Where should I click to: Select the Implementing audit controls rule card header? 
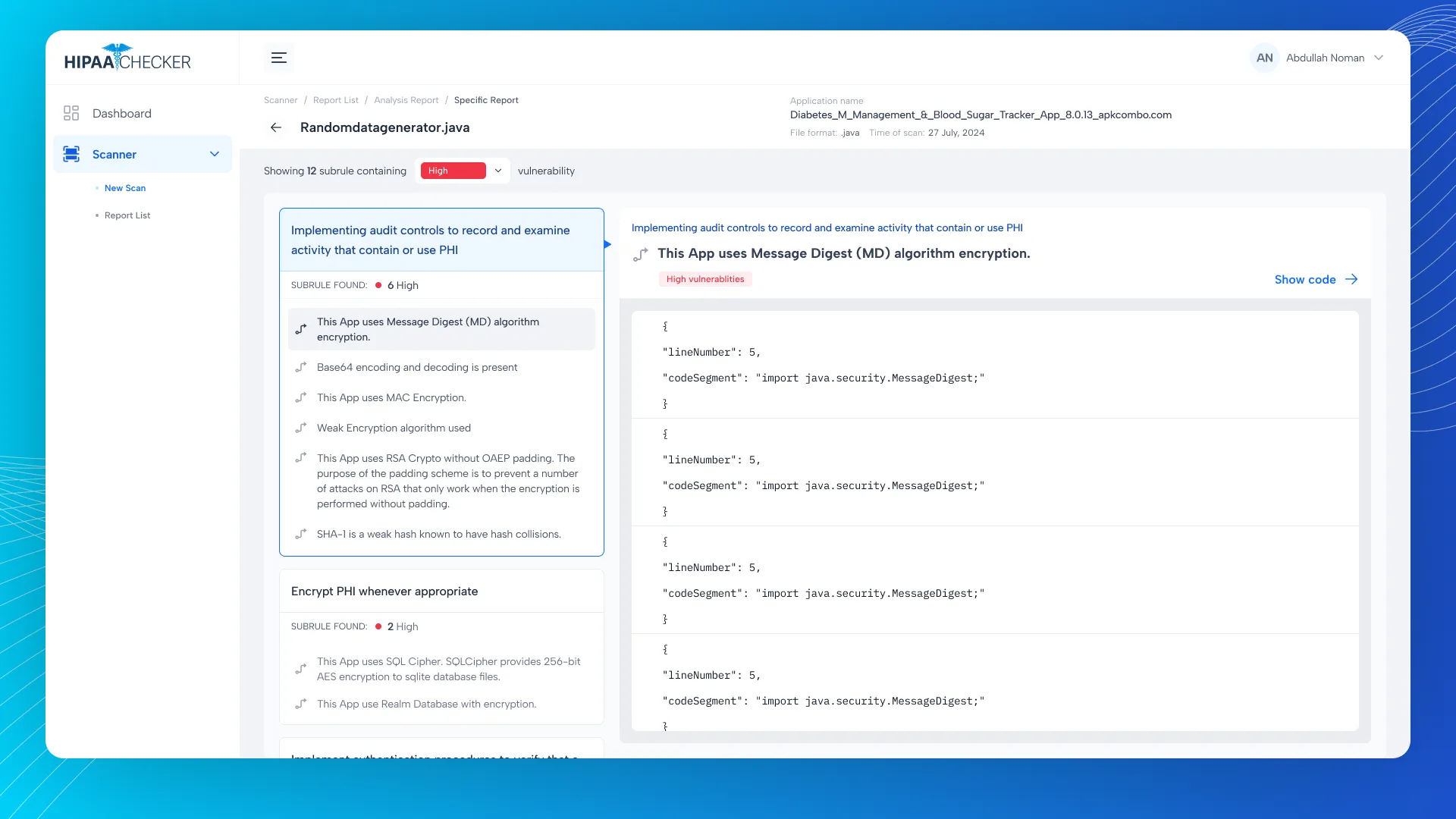pos(441,240)
